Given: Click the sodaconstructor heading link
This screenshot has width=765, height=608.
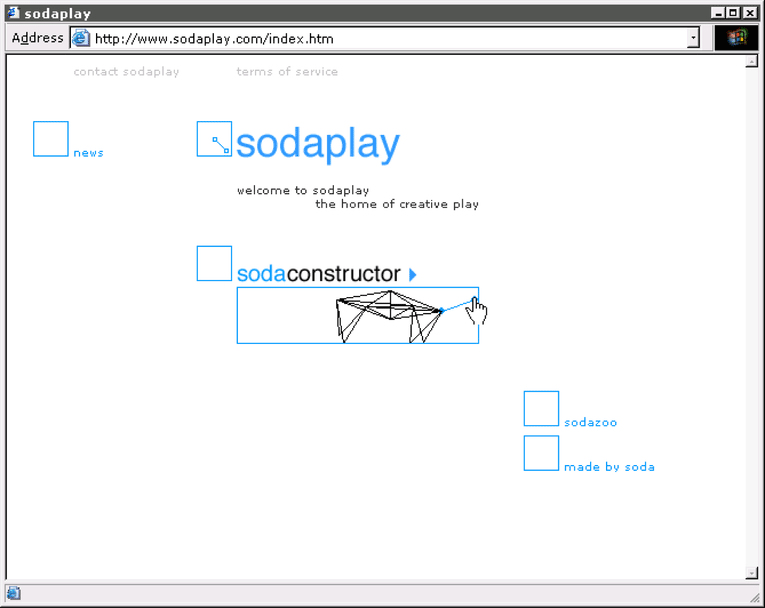Looking at the screenshot, I should click(318, 274).
